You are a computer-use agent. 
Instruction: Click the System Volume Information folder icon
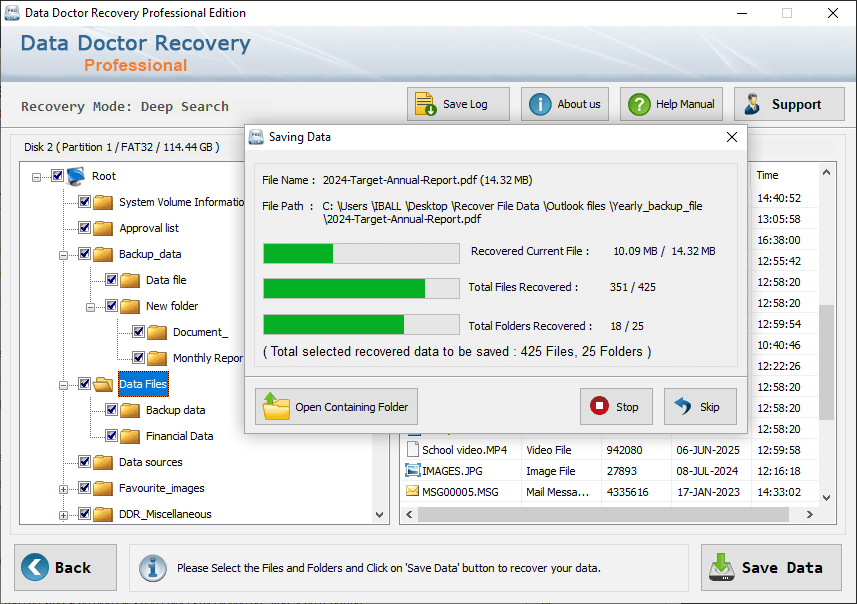[x=103, y=202]
